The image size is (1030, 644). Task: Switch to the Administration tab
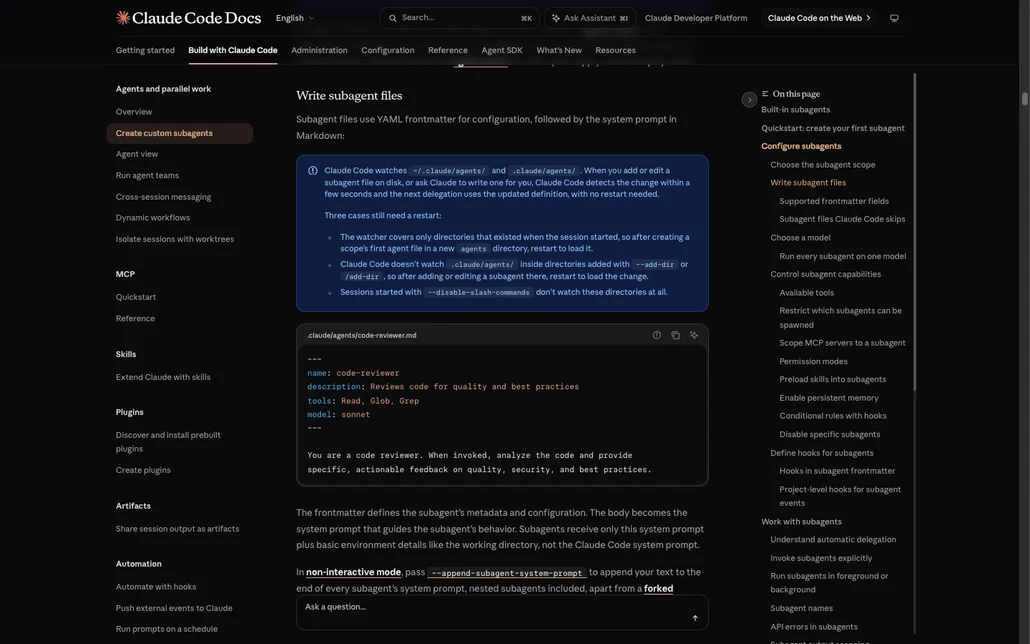(319, 50)
